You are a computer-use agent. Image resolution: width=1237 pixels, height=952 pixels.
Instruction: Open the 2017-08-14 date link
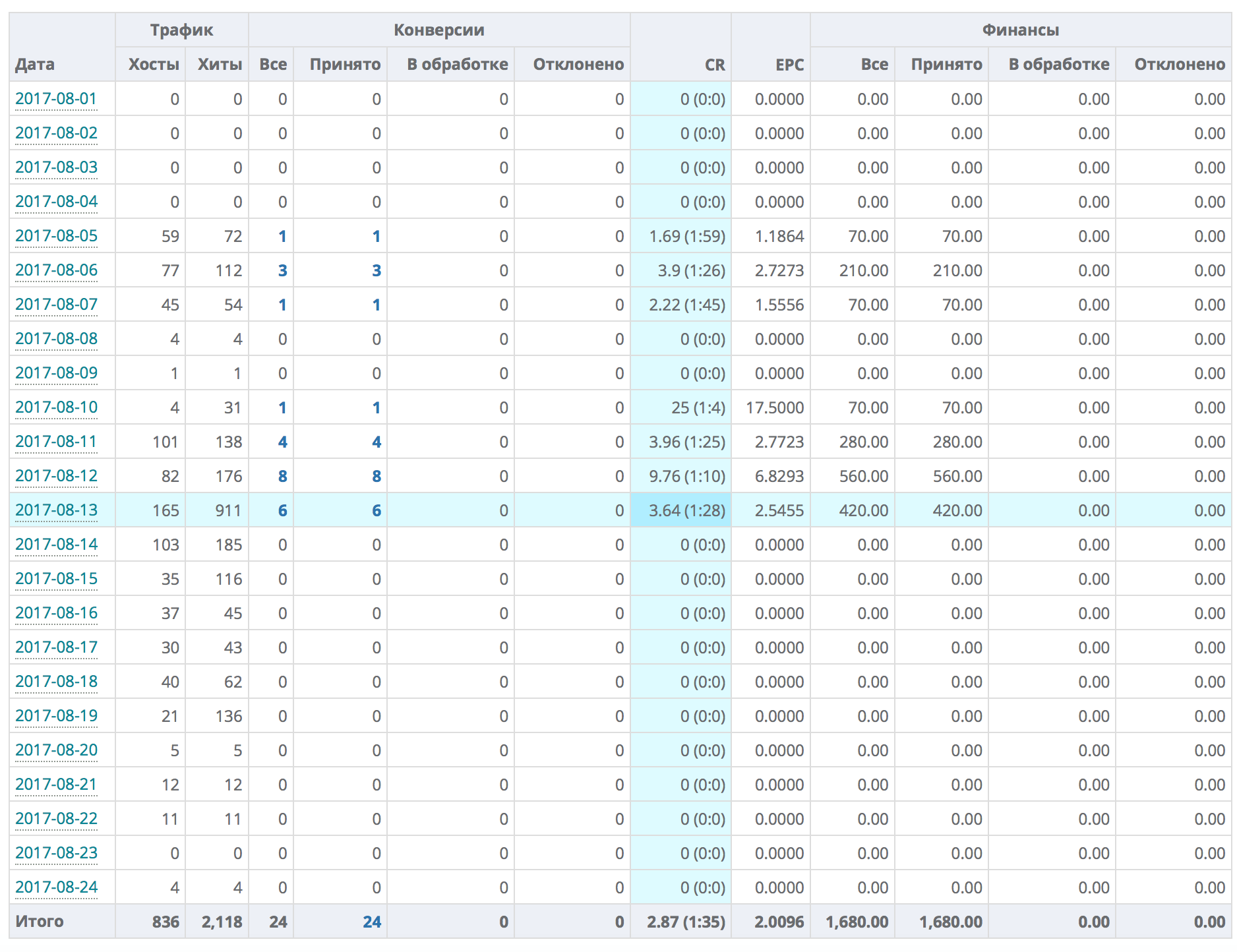56,545
